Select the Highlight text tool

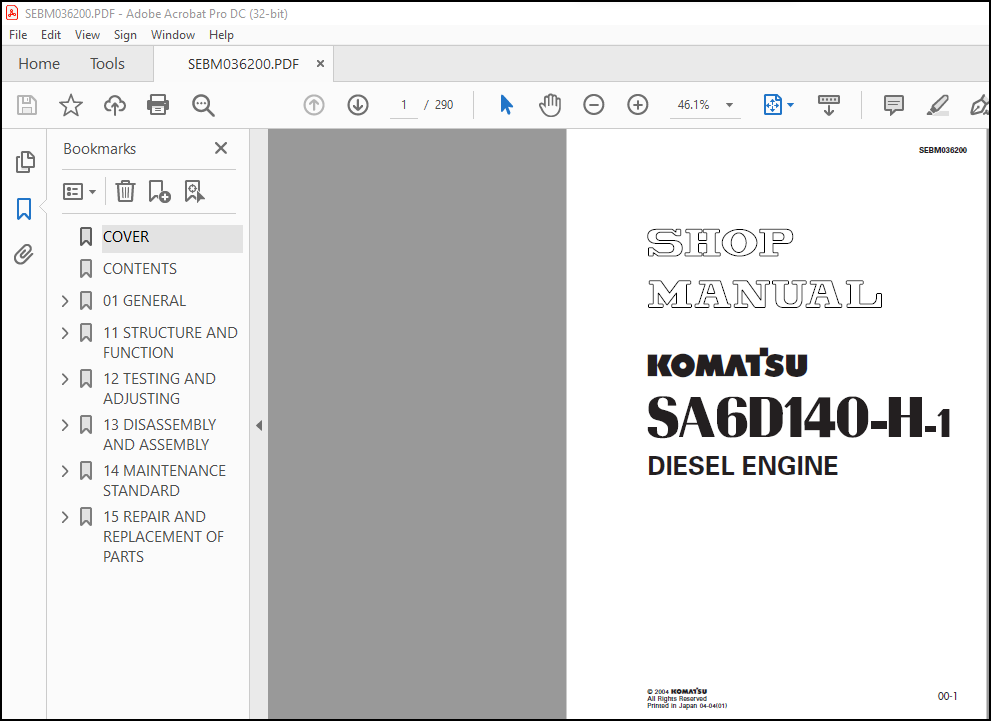click(938, 105)
